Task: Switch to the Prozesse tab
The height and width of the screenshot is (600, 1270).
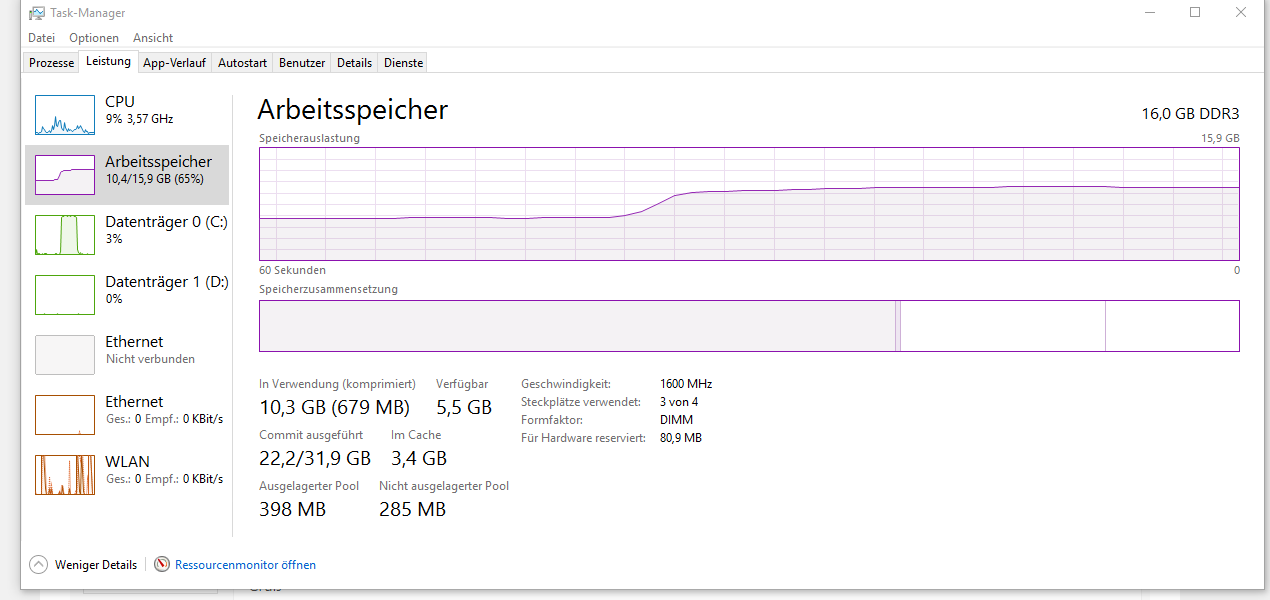Action: tap(51, 63)
